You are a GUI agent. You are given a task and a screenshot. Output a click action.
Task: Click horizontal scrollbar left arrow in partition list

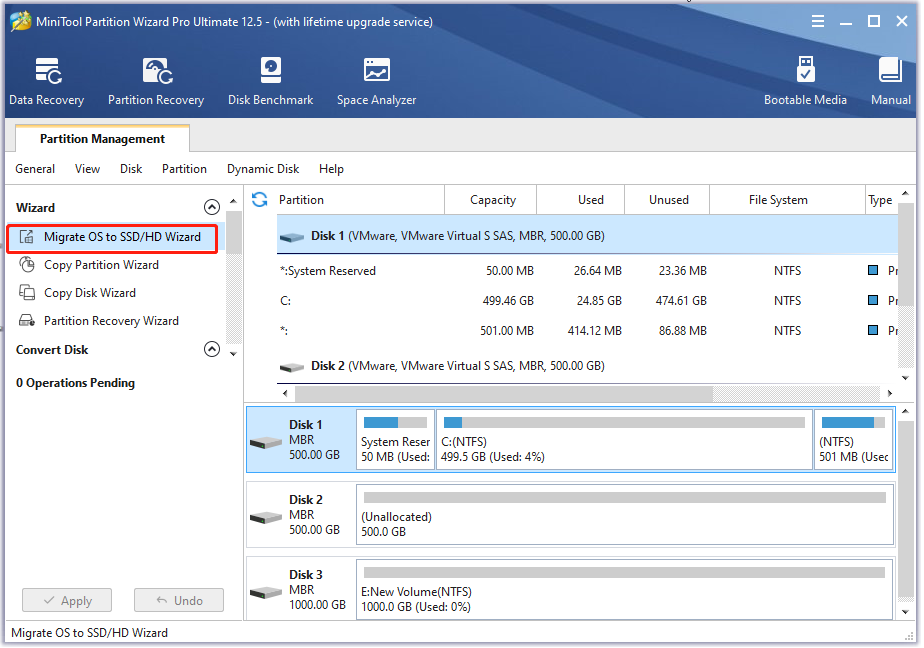click(x=285, y=393)
